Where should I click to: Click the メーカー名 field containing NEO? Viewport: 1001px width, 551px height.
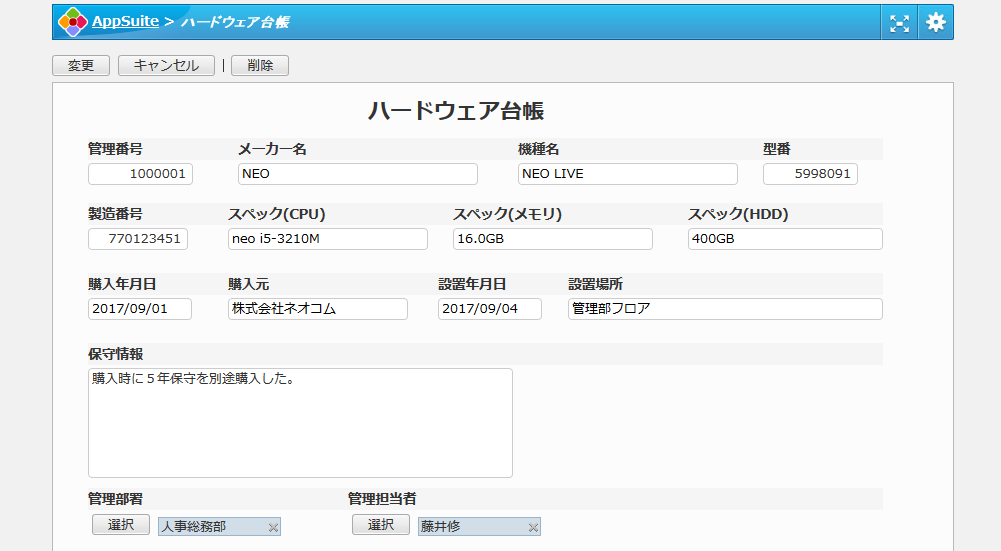click(357, 174)
